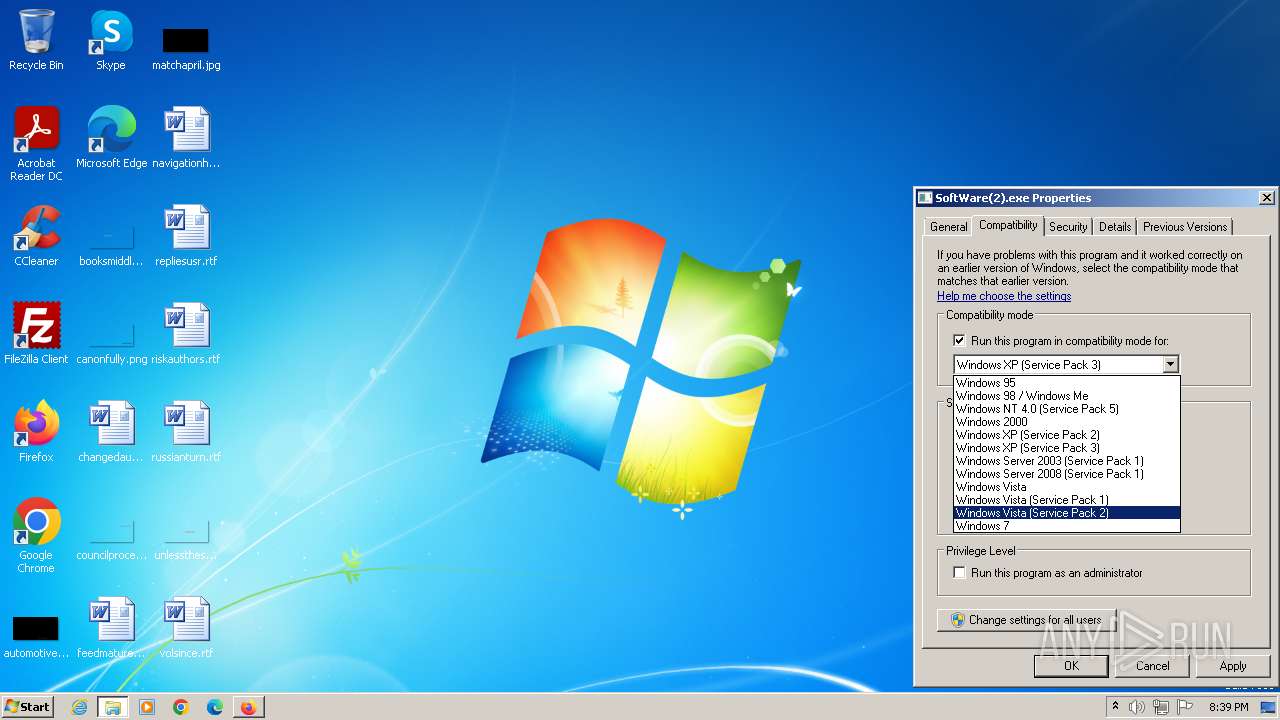Open the Recycle Bin desktop icon

pos(36,40)
